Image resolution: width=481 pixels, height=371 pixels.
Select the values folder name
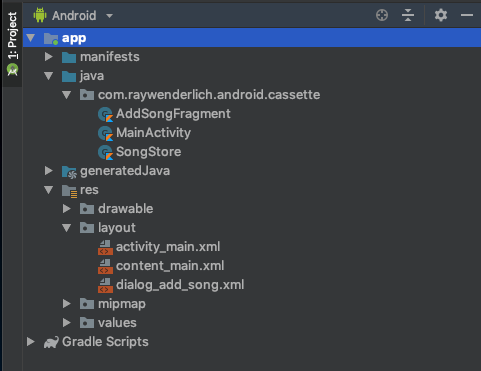(x=117, y=323)
